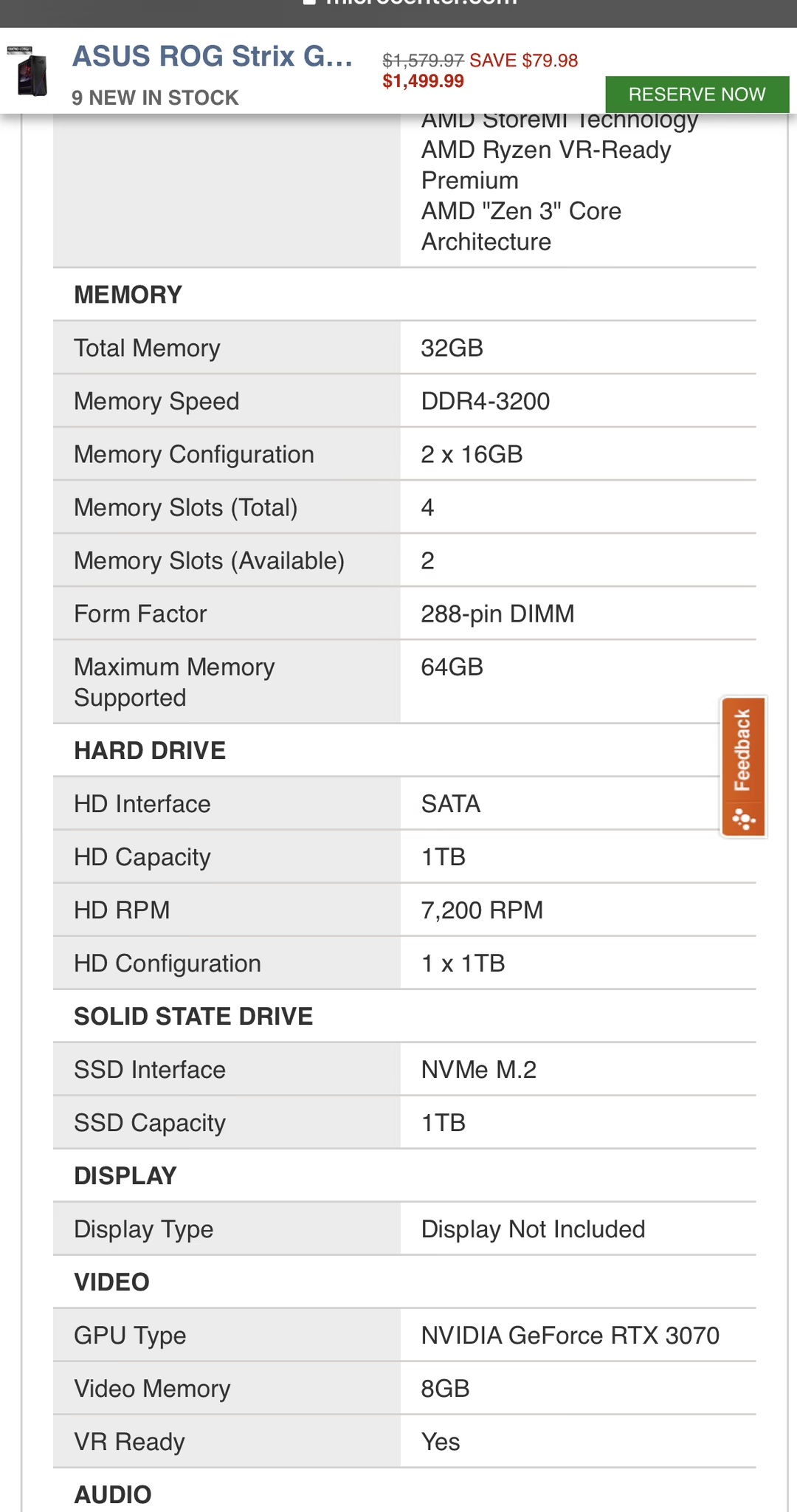Click the HARD DRIVE section header
This screenshot has width=797, height=1512.
tap(150, 750)
